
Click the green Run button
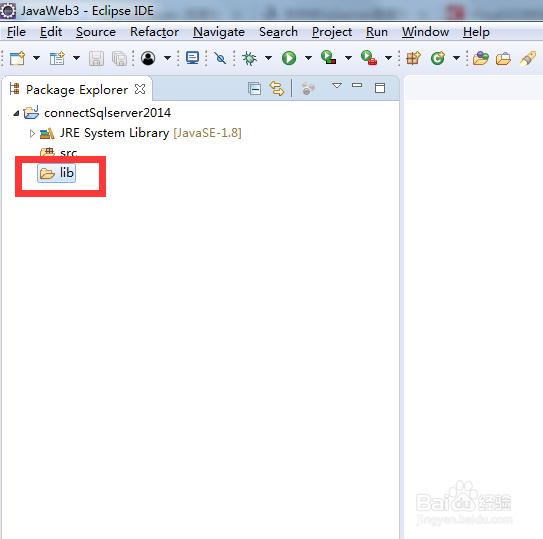289,58
